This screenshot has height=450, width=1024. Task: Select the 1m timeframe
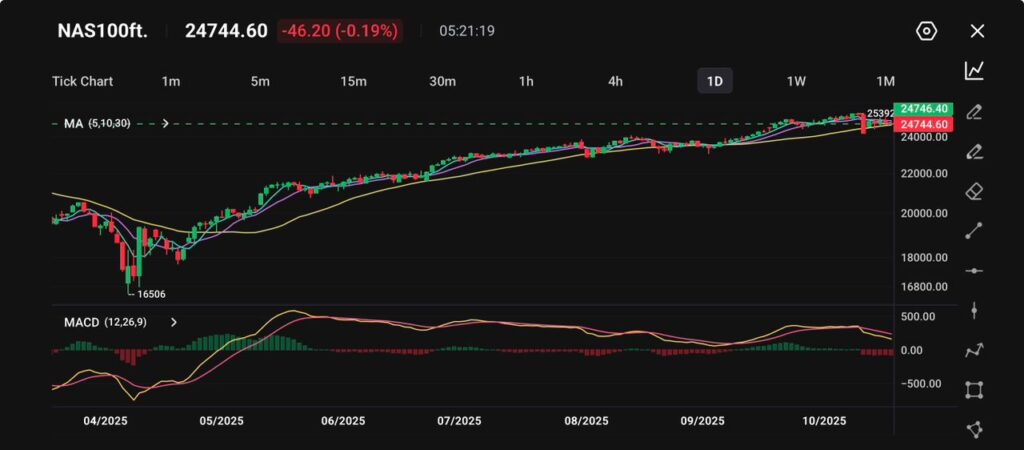pyautogui.click(x=171, y=81)
